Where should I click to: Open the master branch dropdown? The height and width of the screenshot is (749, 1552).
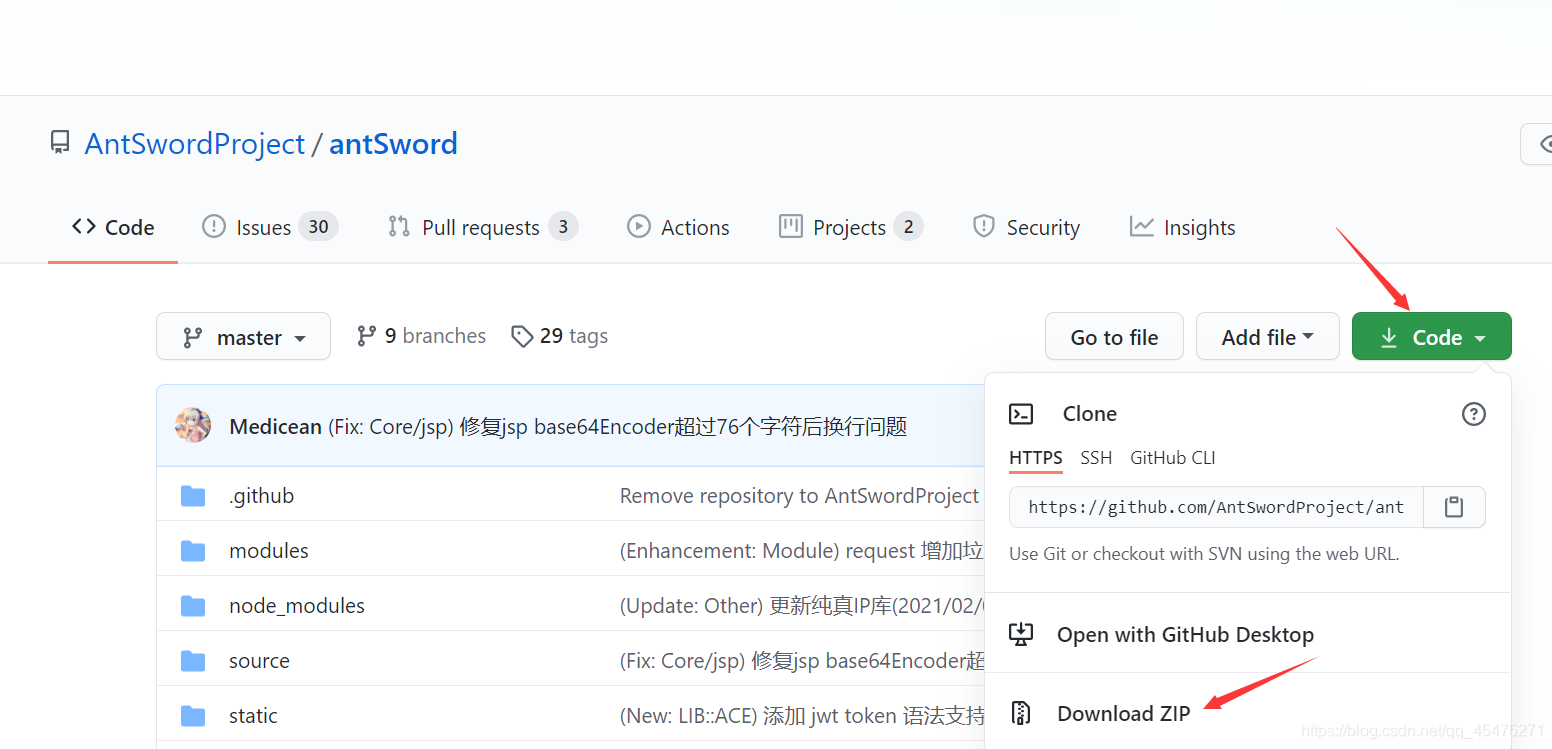(x=243, y=336)
